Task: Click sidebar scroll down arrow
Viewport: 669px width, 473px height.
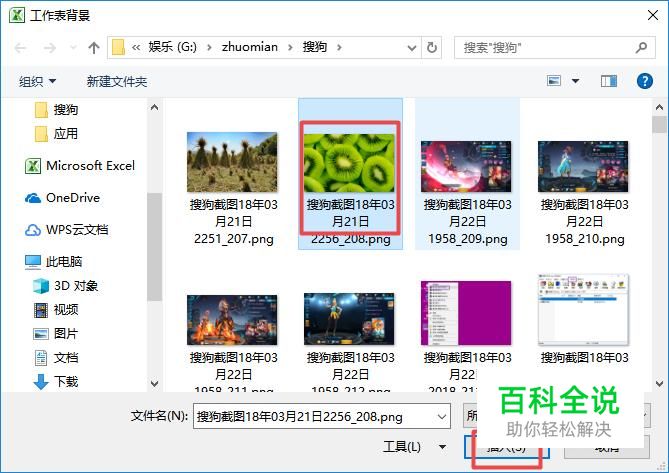Action: pos(154,383)
